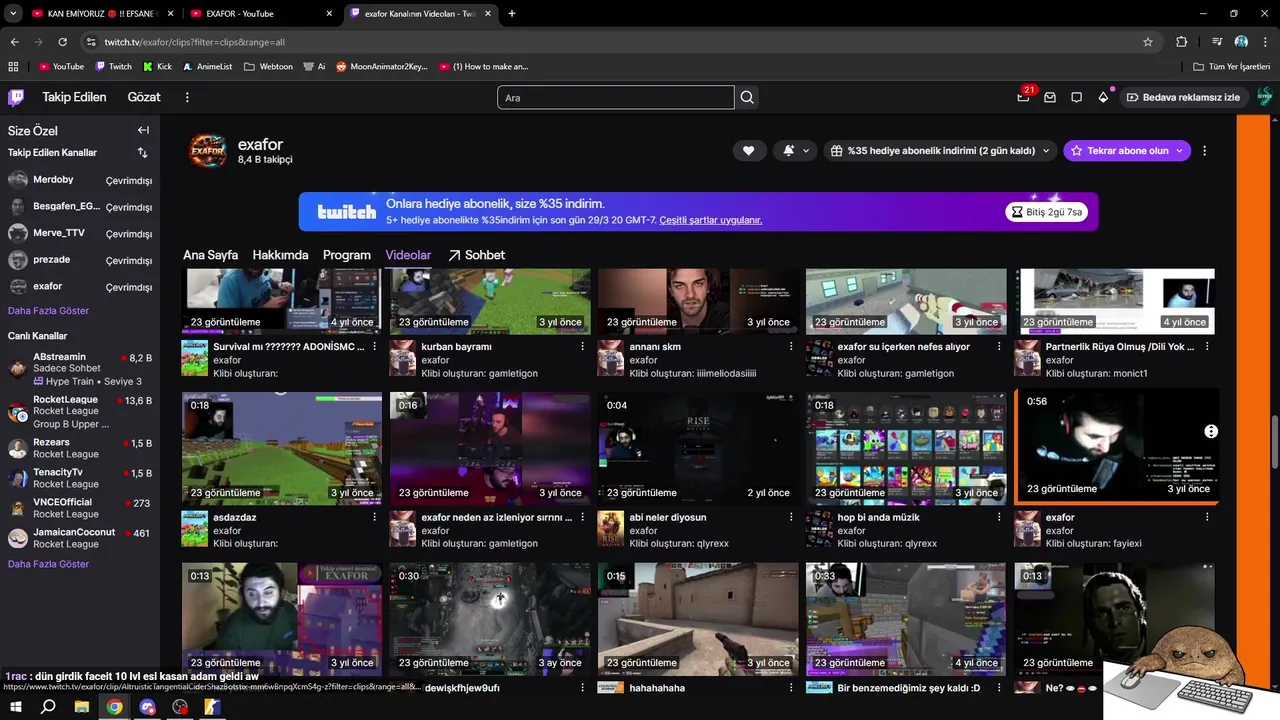The width and height of the screenshot is (1280, 720).
Task: Open File Explorer from taskbar
Action: [82, 707]
